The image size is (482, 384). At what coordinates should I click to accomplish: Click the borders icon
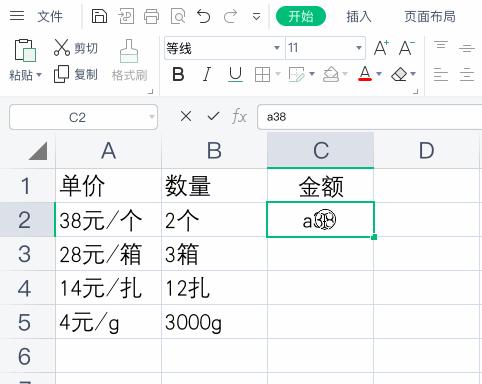pos(262,74)
